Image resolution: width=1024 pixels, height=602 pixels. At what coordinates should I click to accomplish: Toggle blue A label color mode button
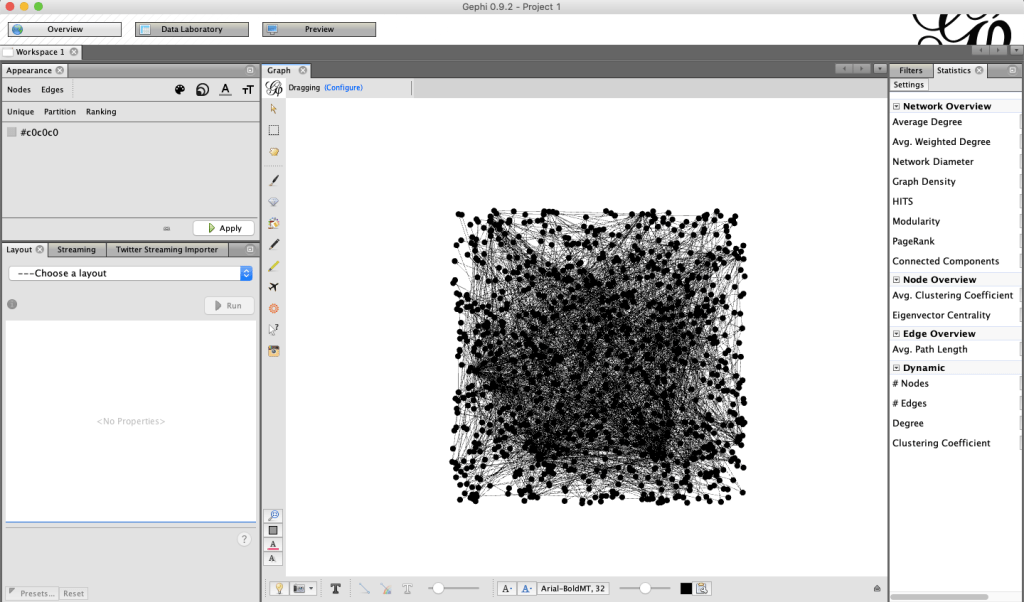(x=526, y=588)
